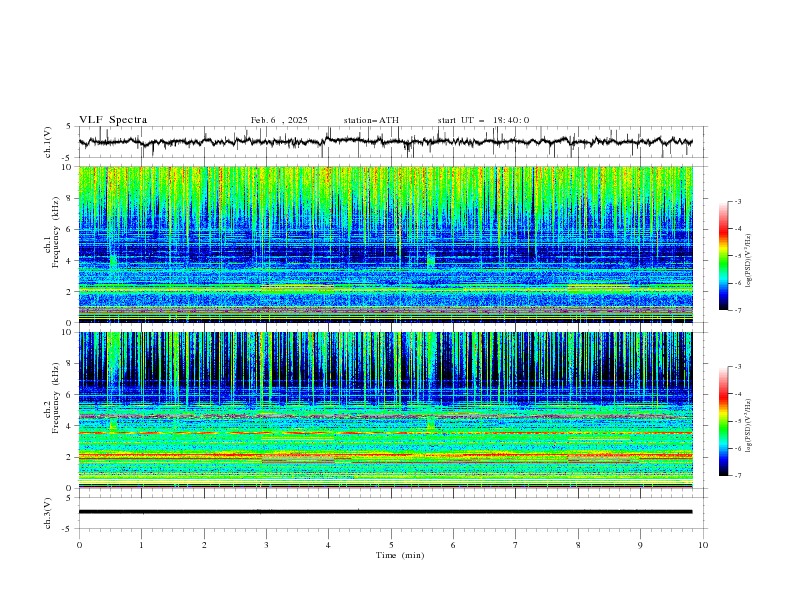Viewport: 792px width, 612px height.
Task: Click the "station=ATH" header label
Action: [x=371, y=120]
